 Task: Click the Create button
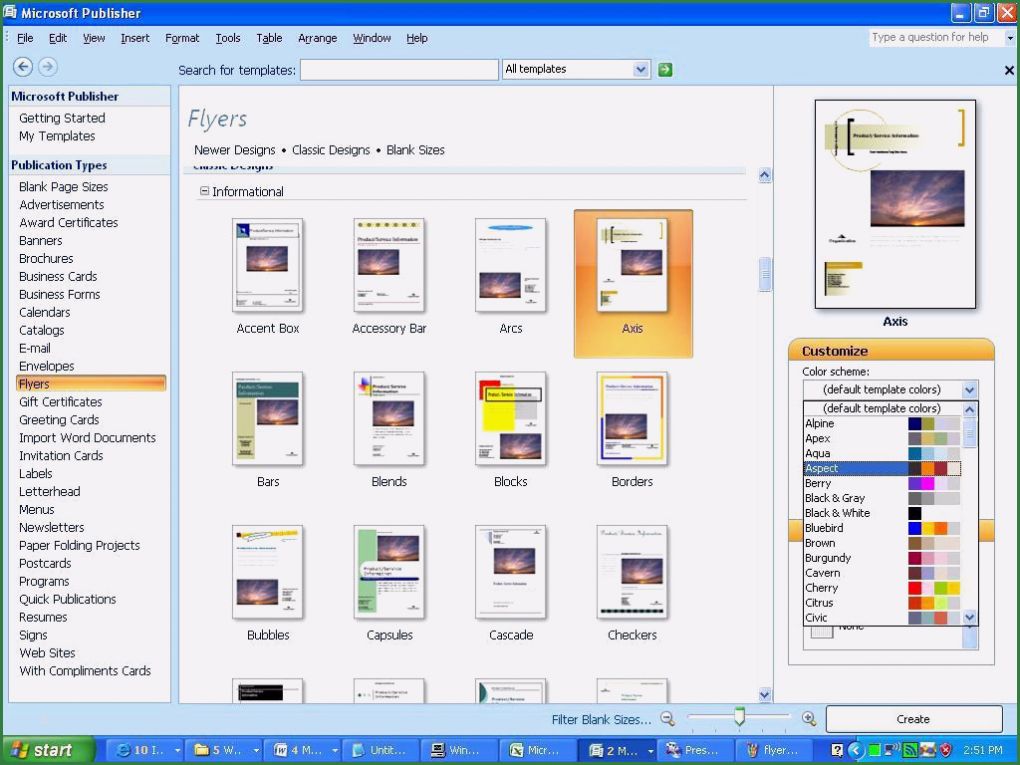tap(911, 718)
